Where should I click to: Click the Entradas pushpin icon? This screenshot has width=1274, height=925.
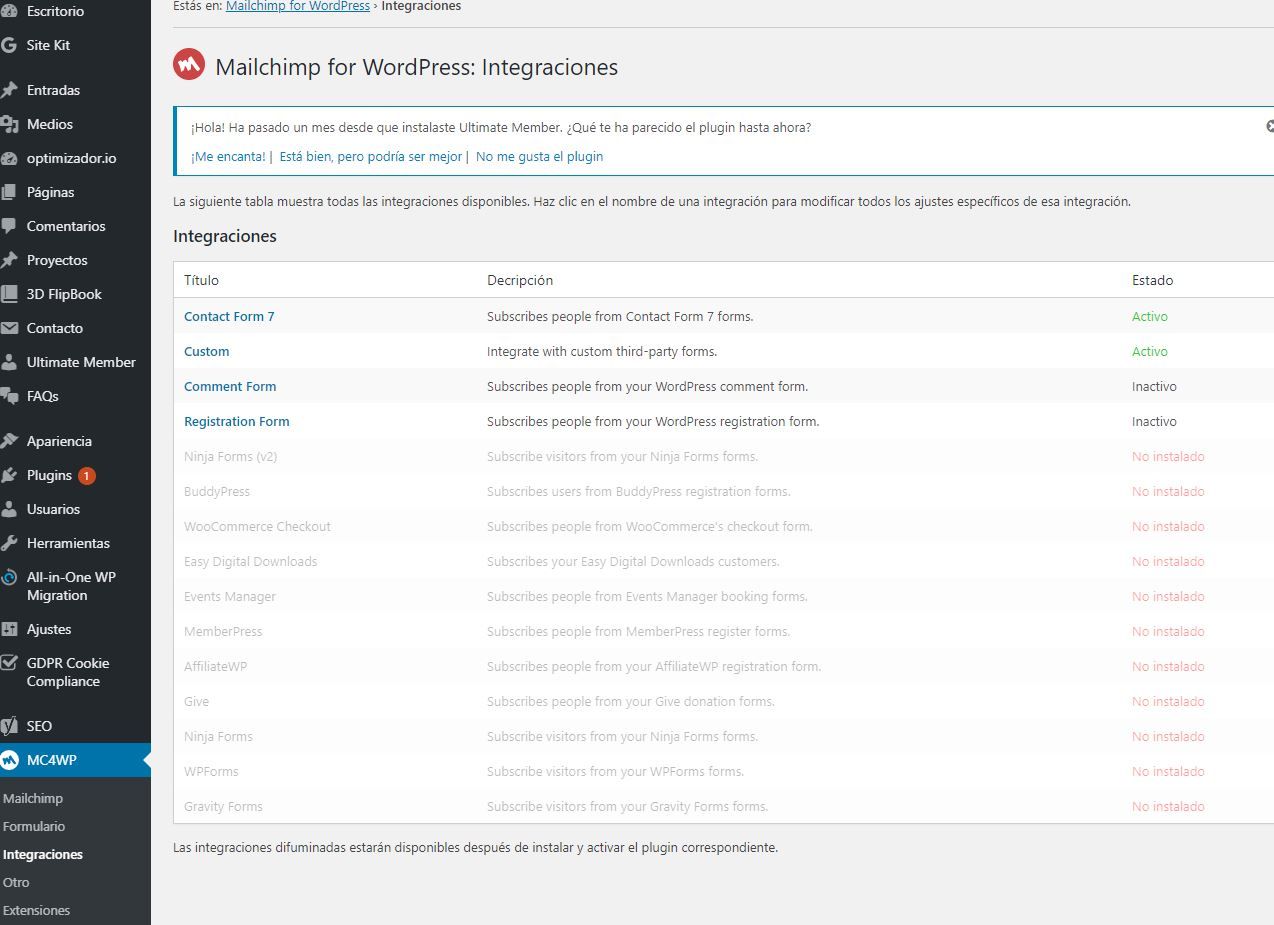[9, 90]
